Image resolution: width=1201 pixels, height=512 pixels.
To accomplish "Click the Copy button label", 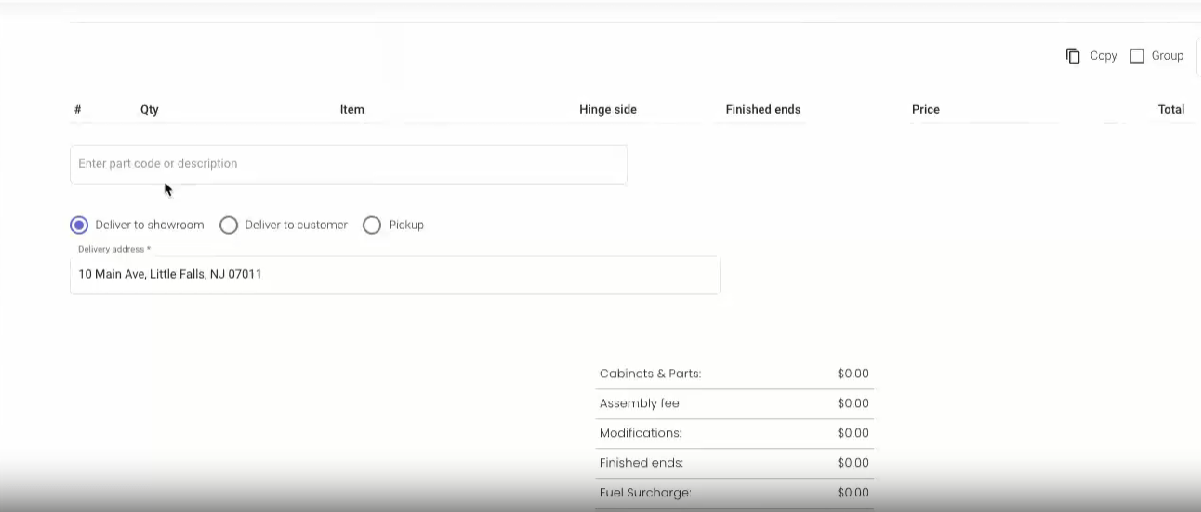I will [1104, 56].
